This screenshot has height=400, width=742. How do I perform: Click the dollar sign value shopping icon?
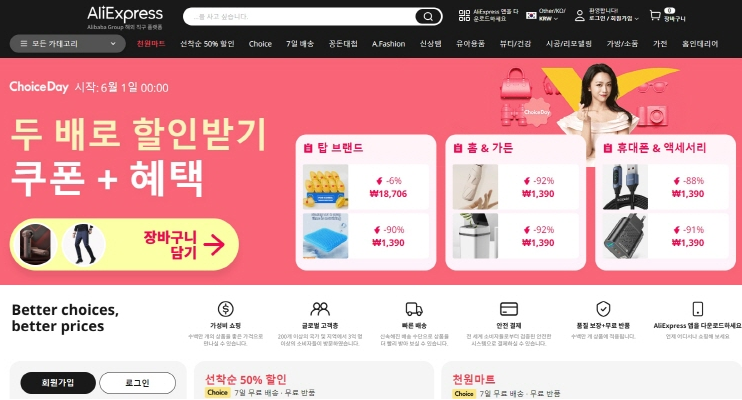coord(225,309)
